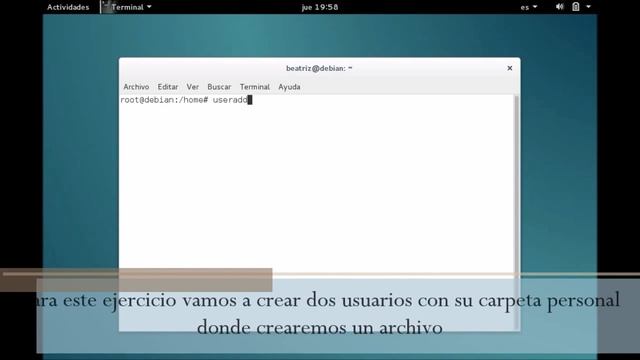
Task: Click the volume speaker icon
Action: (x=560, y=7)
